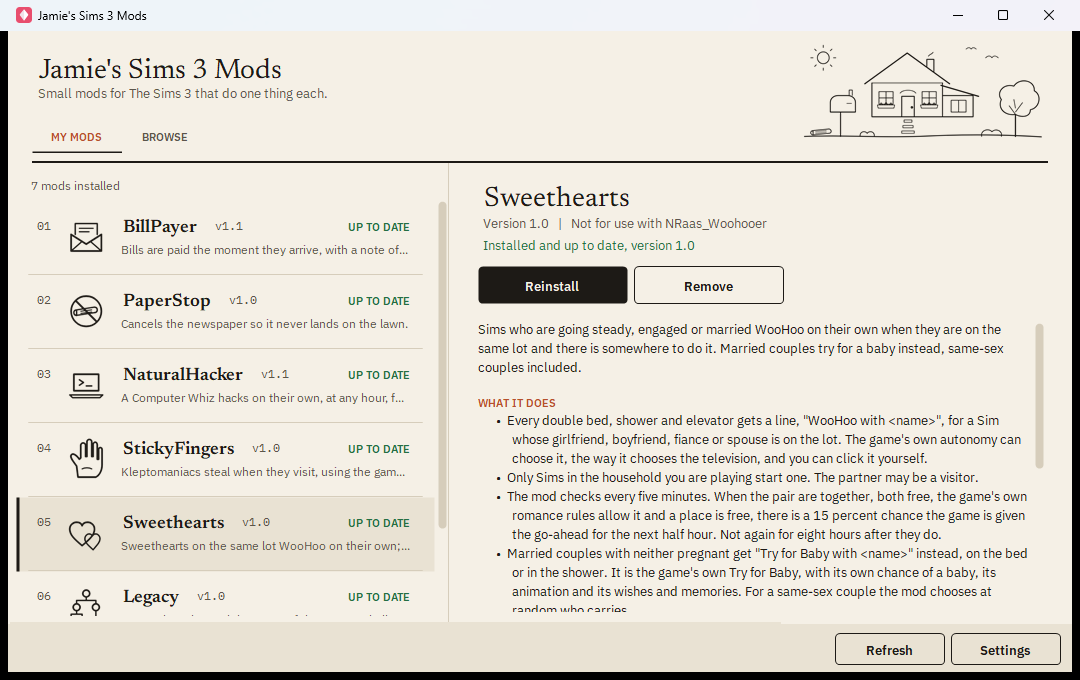Viewport: 1080px width, 680px height.
Task: Click Legacy's UP TO DATE status
Action: pos(378,597)
